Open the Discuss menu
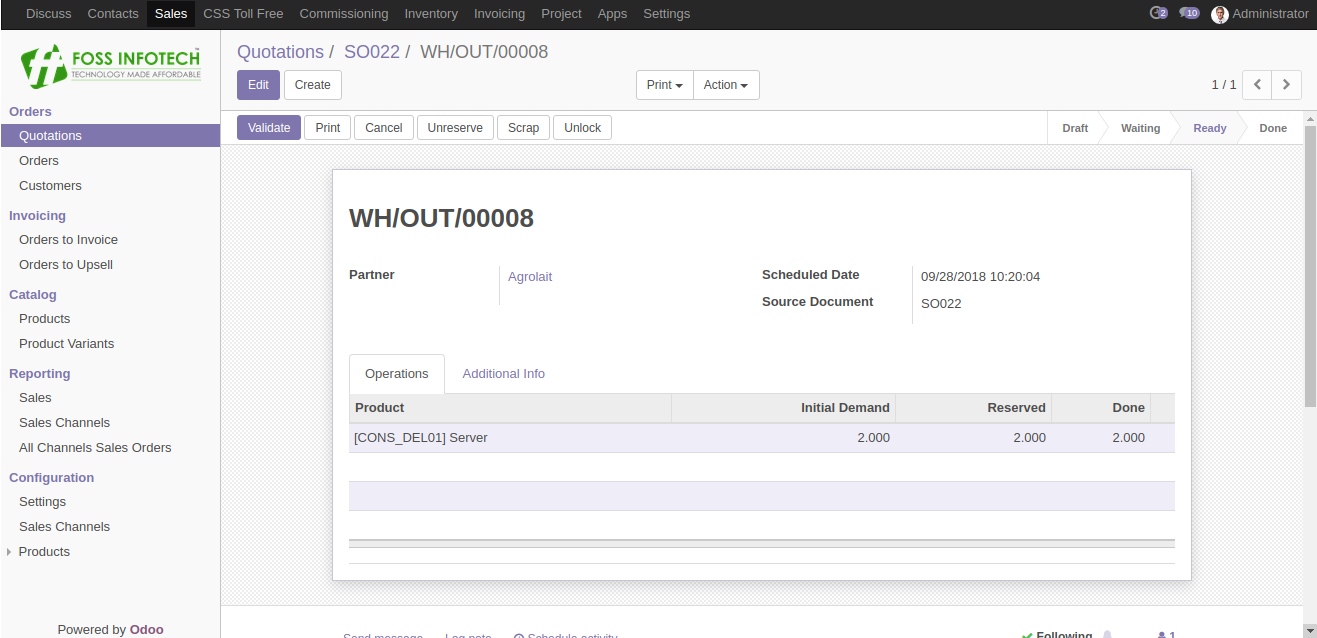Viewport: 1317px width, 638px height. (x=49, y=14)
